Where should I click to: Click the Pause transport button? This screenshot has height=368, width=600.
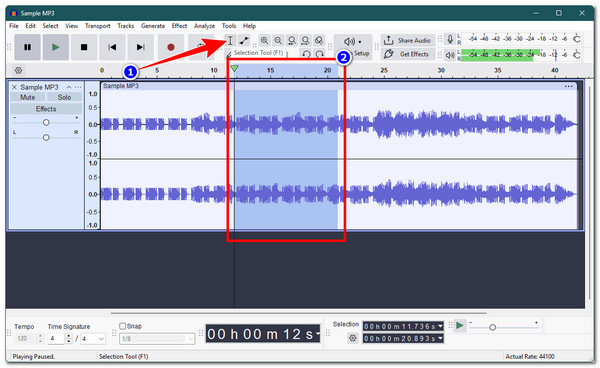point(28,47)
